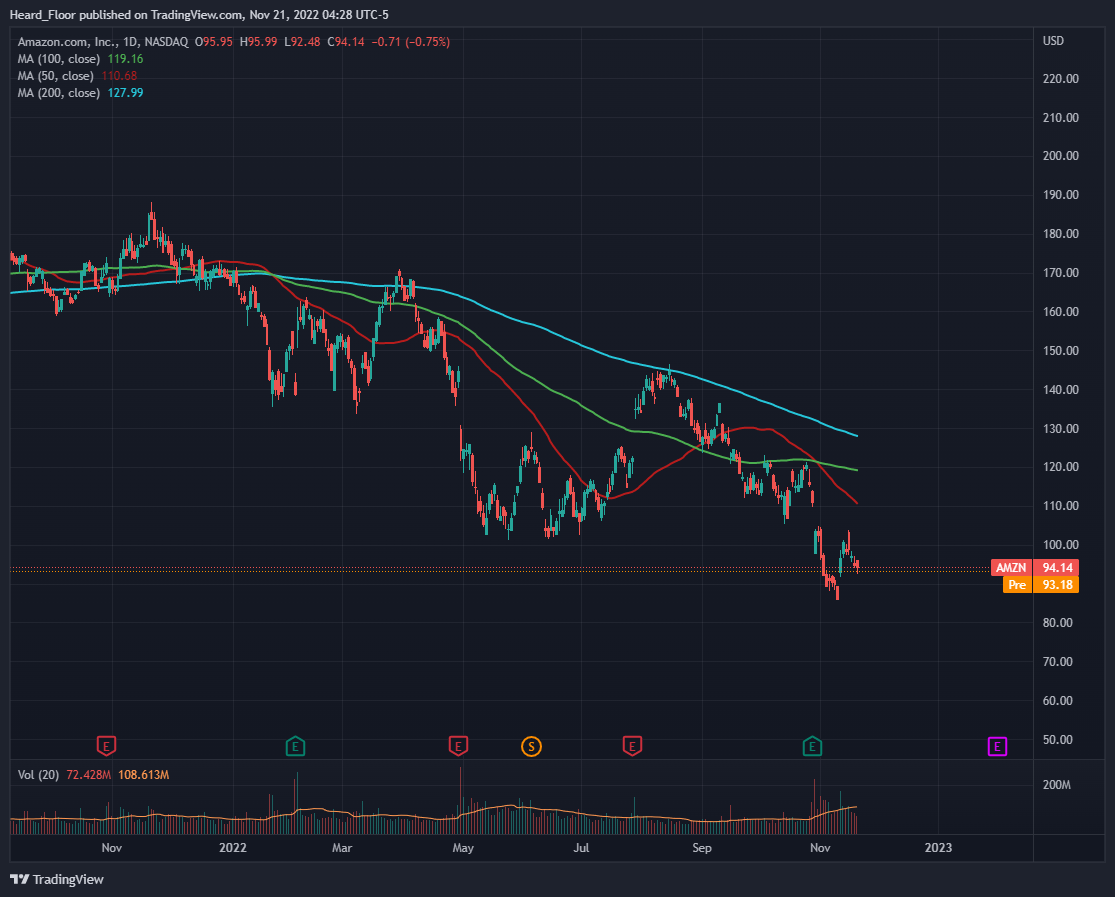Click the Pre 93.18 pre-market price label
This screenshot has height=897, width=1115.
point(1041,585)
